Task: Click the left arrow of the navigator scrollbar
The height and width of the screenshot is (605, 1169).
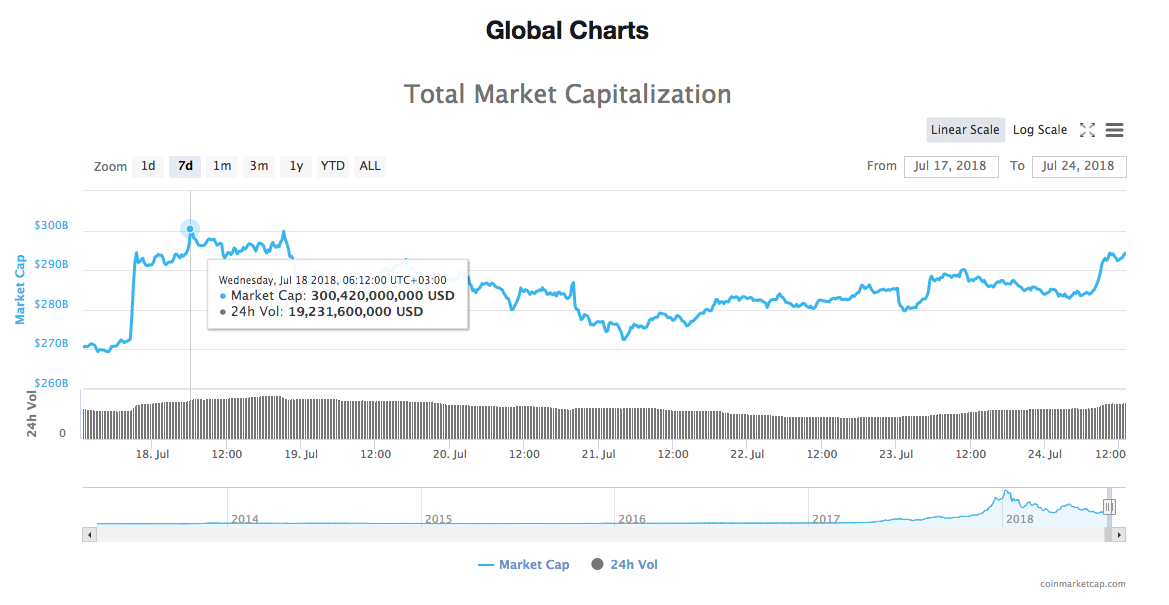Action: (89, 535)
